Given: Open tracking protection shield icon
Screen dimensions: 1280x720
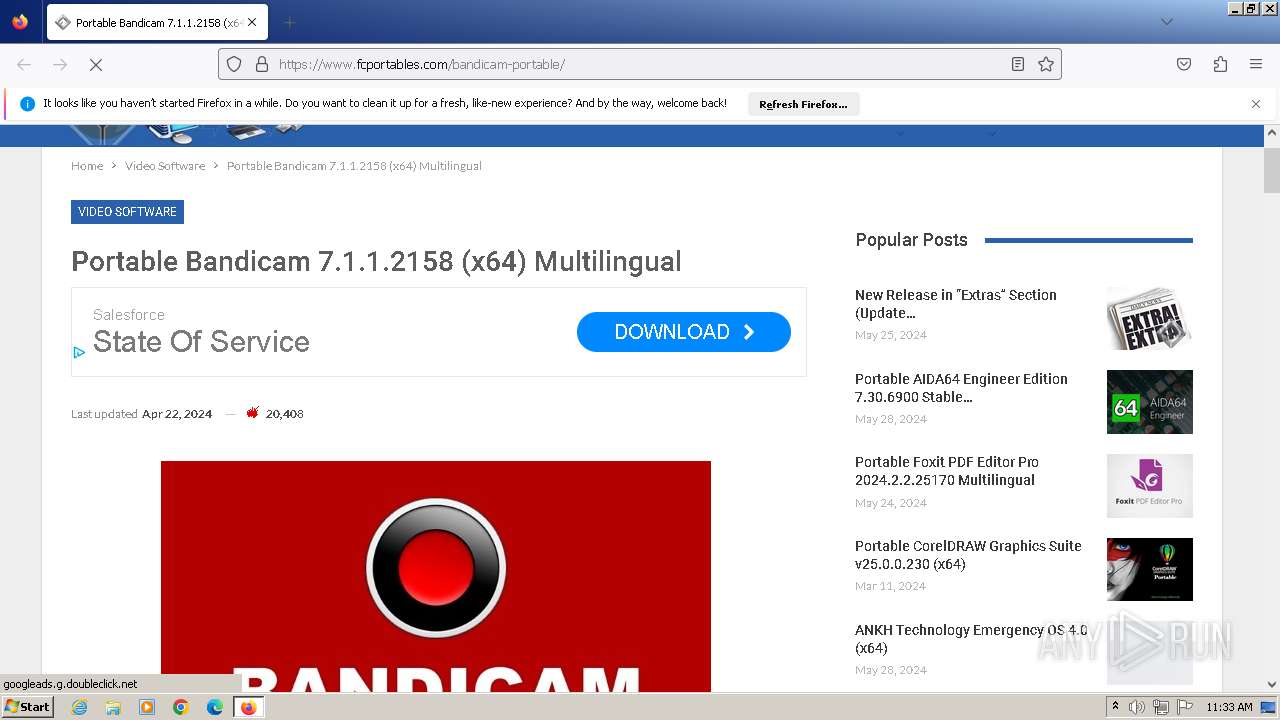Looking at the screenshot, I should [x=234, y=64].
